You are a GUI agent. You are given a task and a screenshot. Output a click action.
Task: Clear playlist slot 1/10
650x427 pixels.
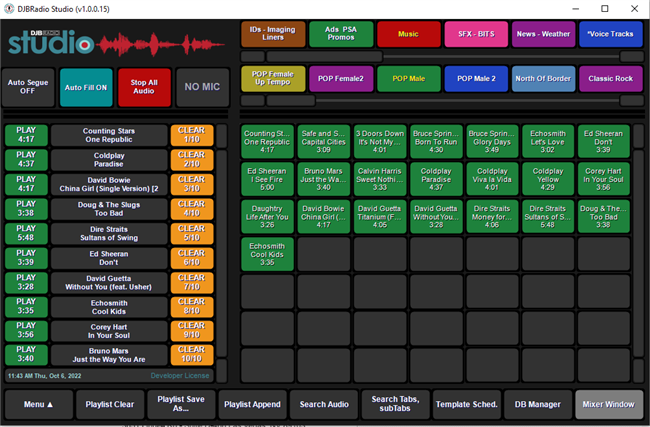coord(192,135)
